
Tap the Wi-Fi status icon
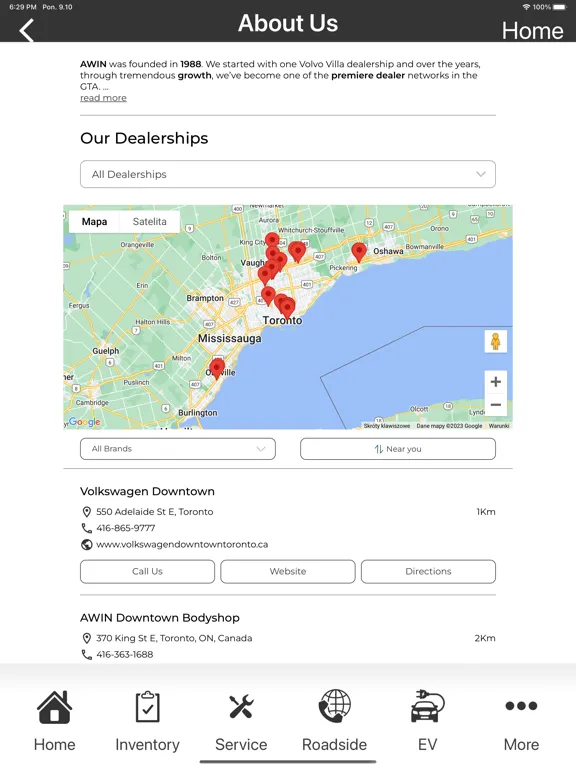526,7
